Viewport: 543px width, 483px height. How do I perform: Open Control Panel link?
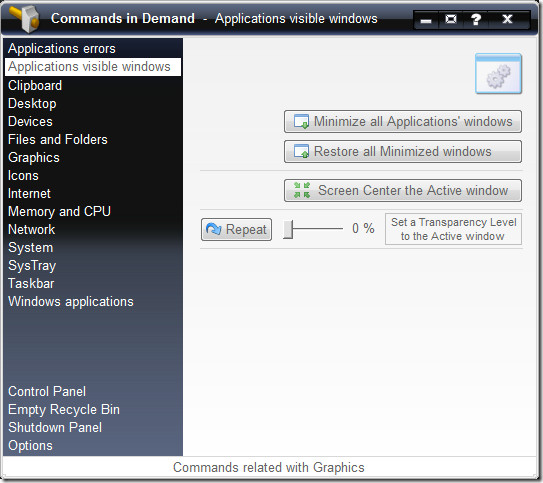[x=47, y=392]
